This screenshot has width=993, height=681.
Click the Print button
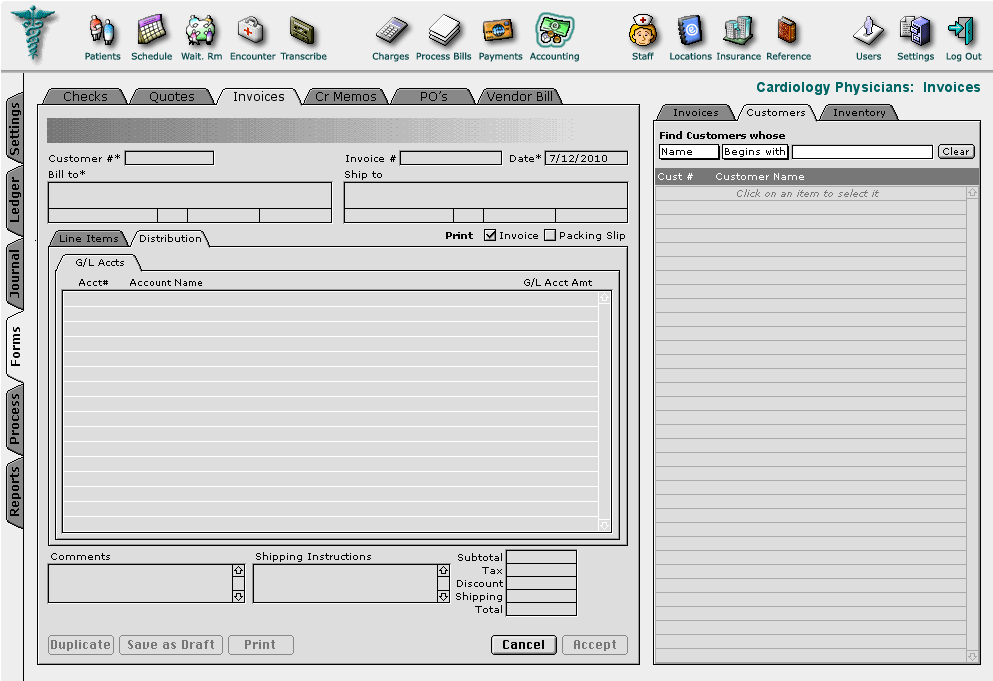(x=260, y=645)
